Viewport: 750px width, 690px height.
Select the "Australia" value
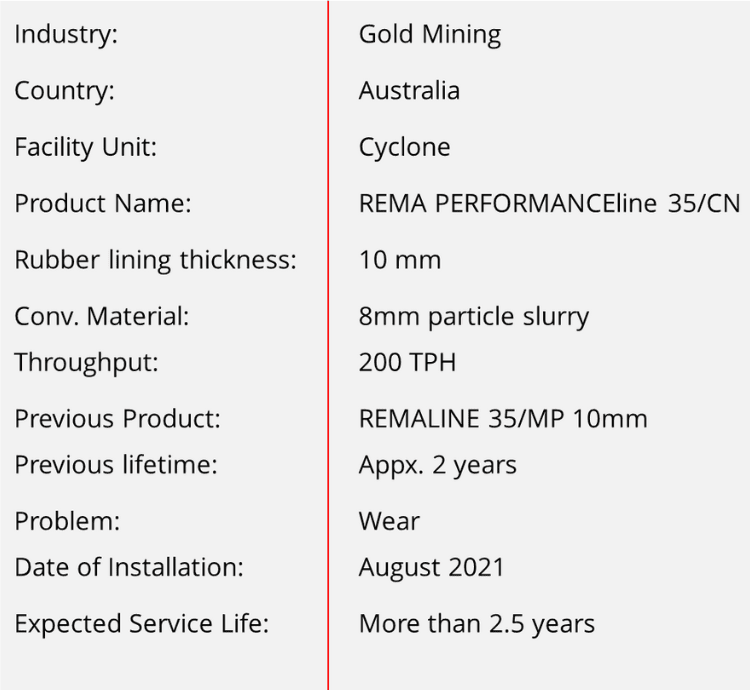pos(409,90)
